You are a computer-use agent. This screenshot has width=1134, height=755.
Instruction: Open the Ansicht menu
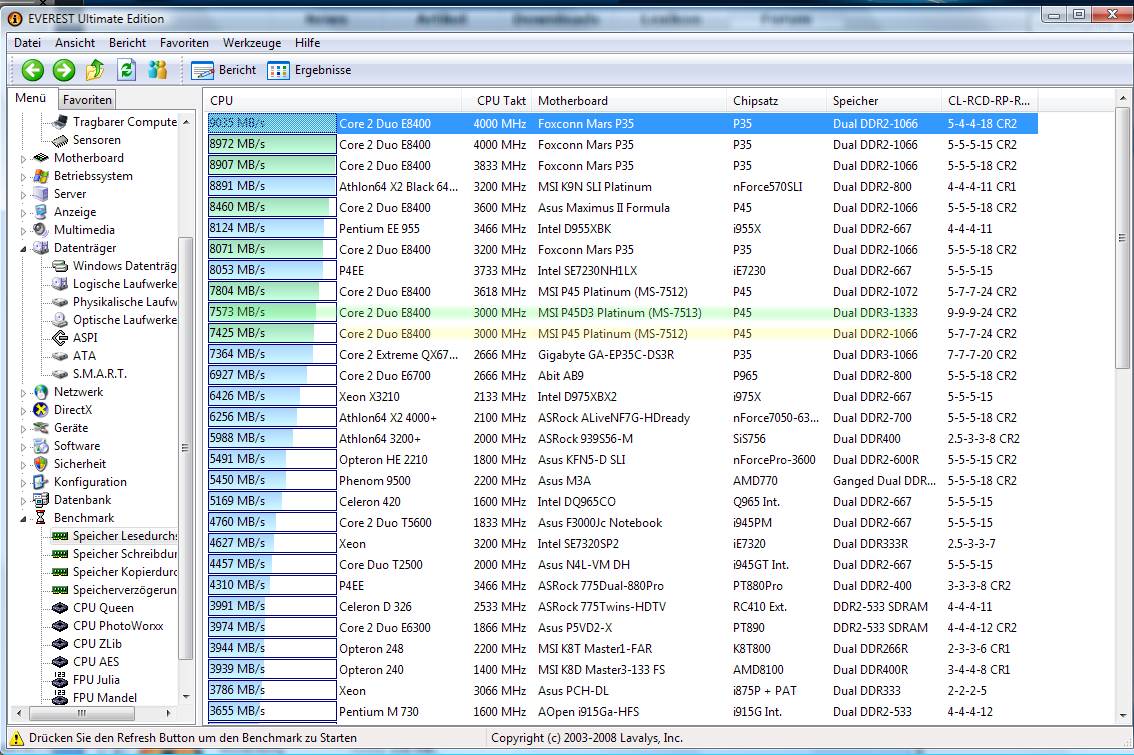tap(75, 43)
